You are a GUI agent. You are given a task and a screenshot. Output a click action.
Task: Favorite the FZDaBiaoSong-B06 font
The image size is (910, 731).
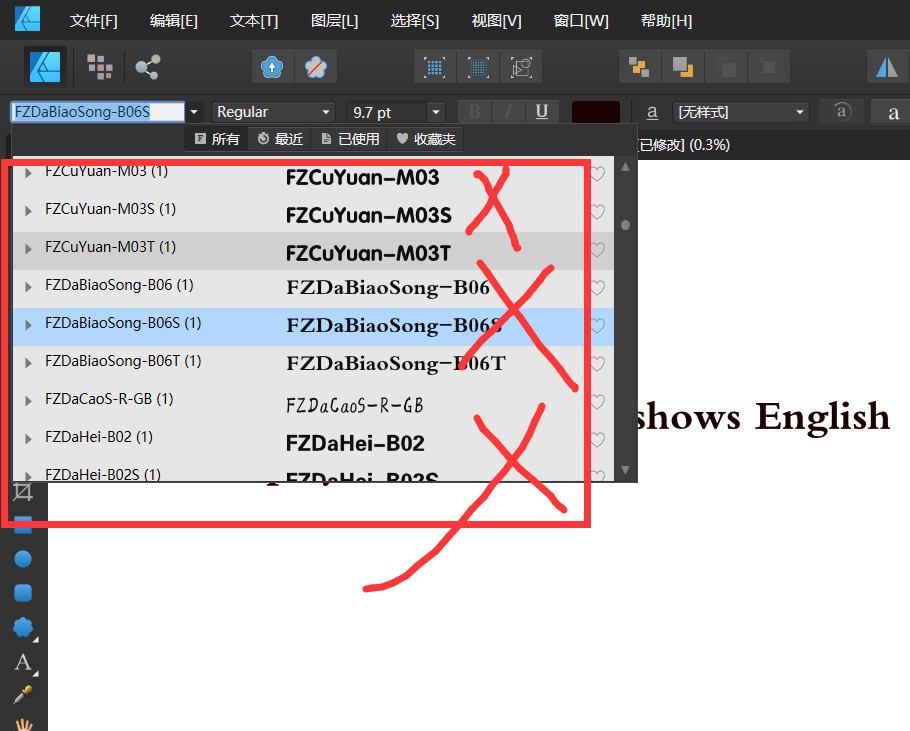pyautogui.click(x=597, y=288)
